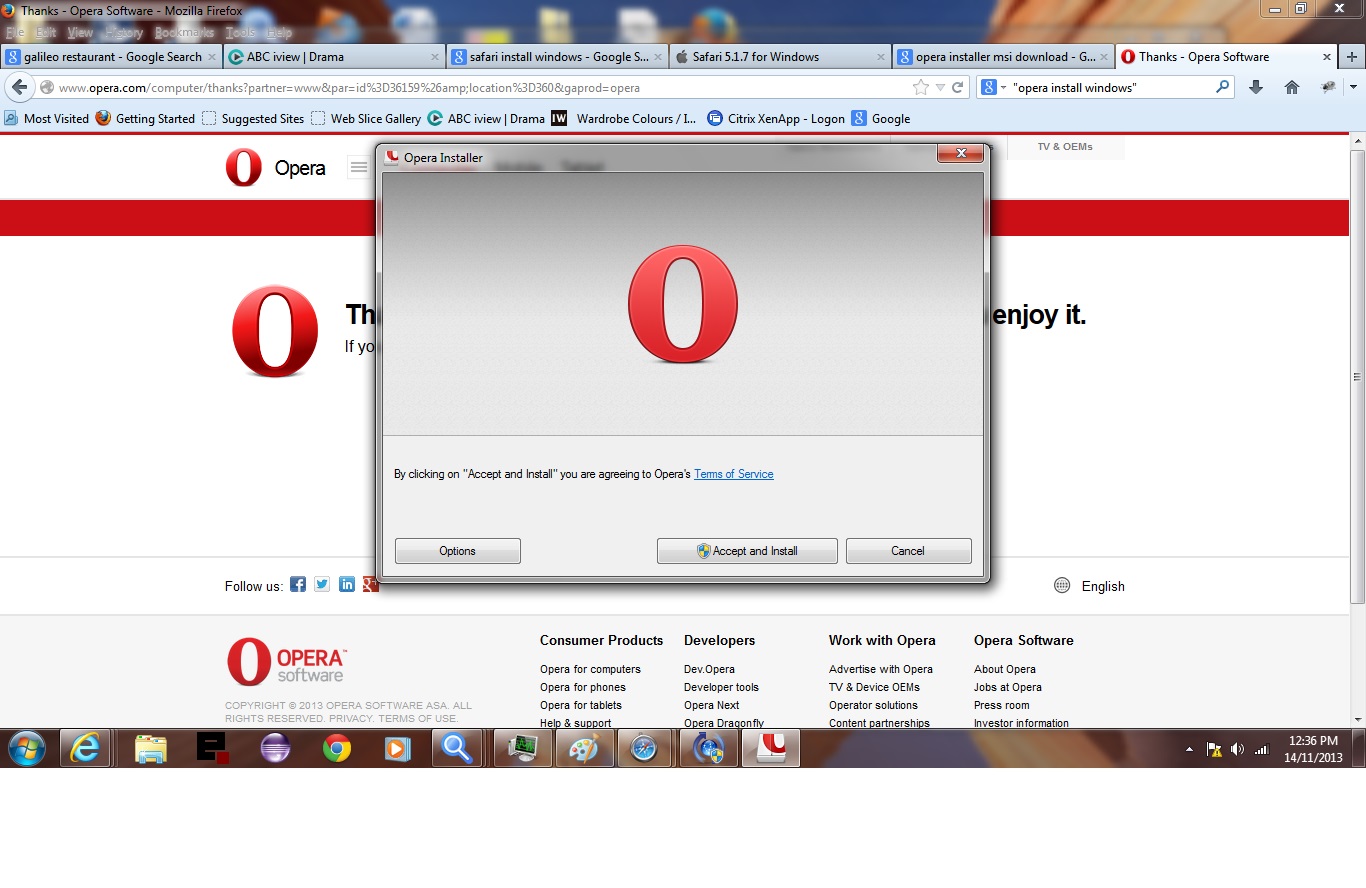Expand the toolbar overflow dropdown arrow
This screenshot has width=1366, height=888.
coord(1353,88)
